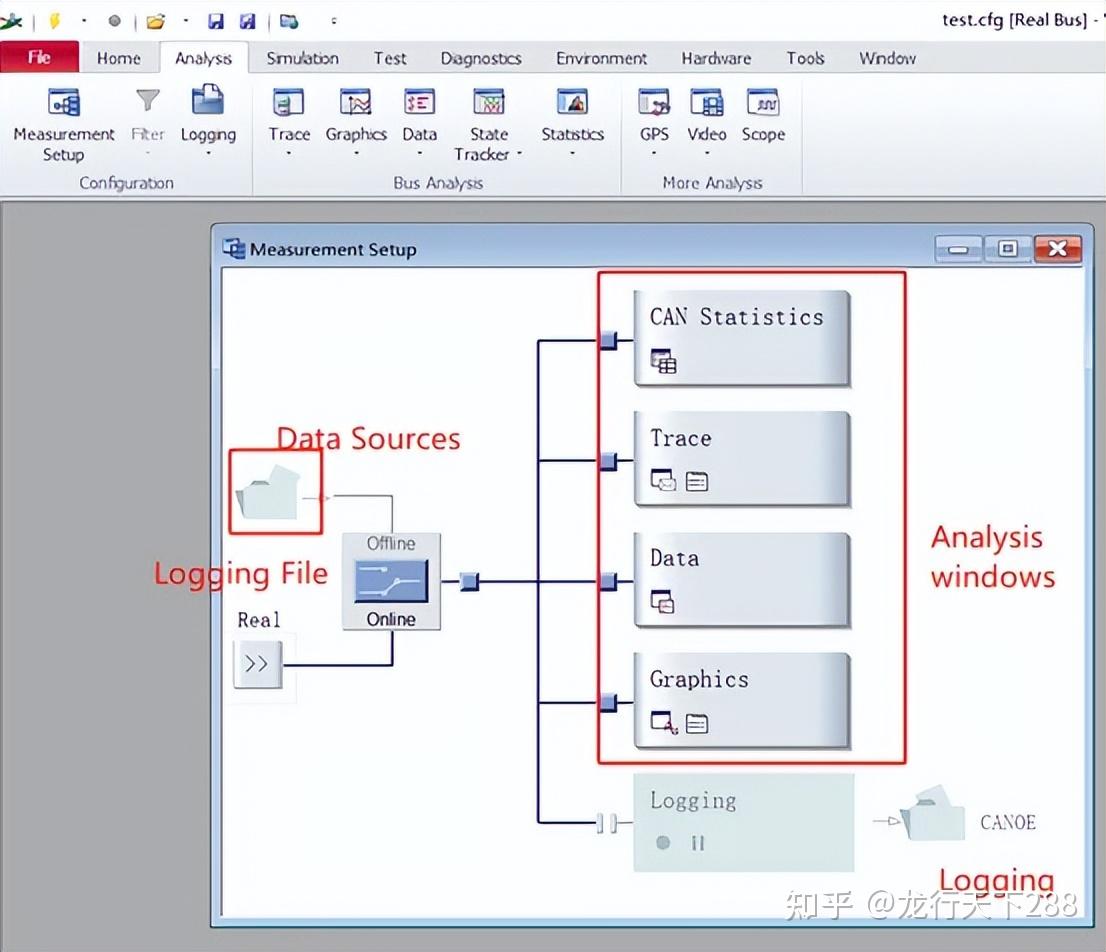This screenshot has height=952, width=1106.
Task: Open the State Tracker tool
Action: pyautogui.click(x=489, y=124)
